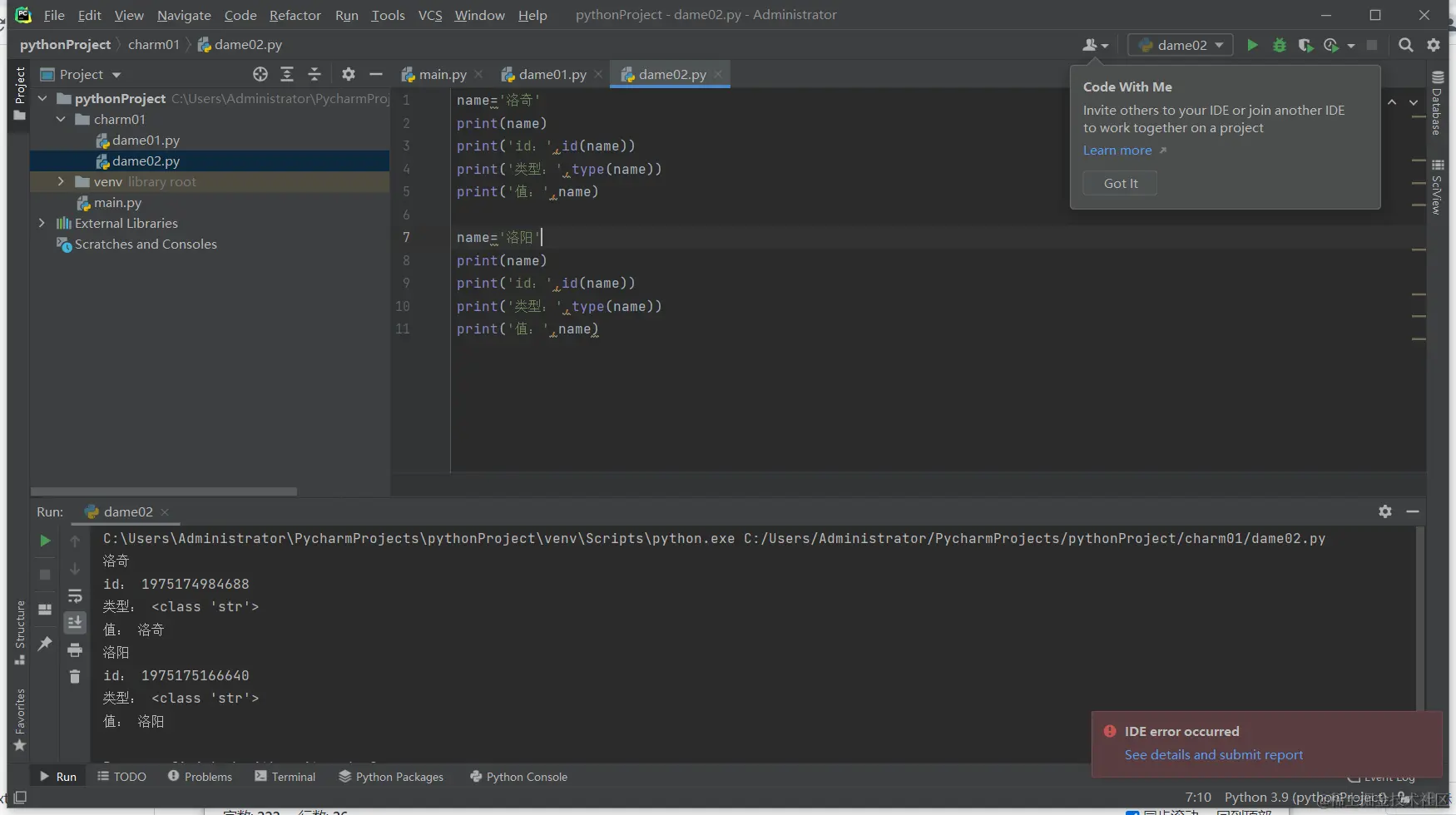Click the locate file target icon
This screenshot has width=1456, height=815.
click(260, 74)
